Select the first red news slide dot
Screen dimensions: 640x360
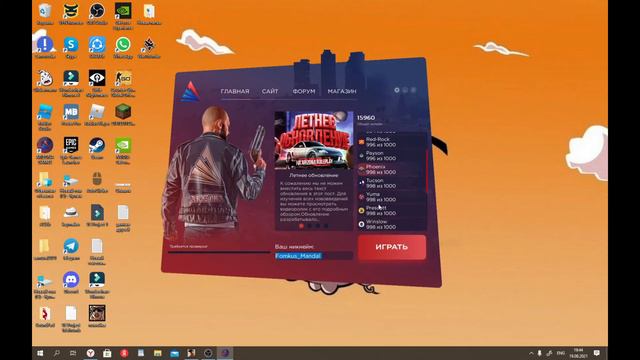(302, 225)
